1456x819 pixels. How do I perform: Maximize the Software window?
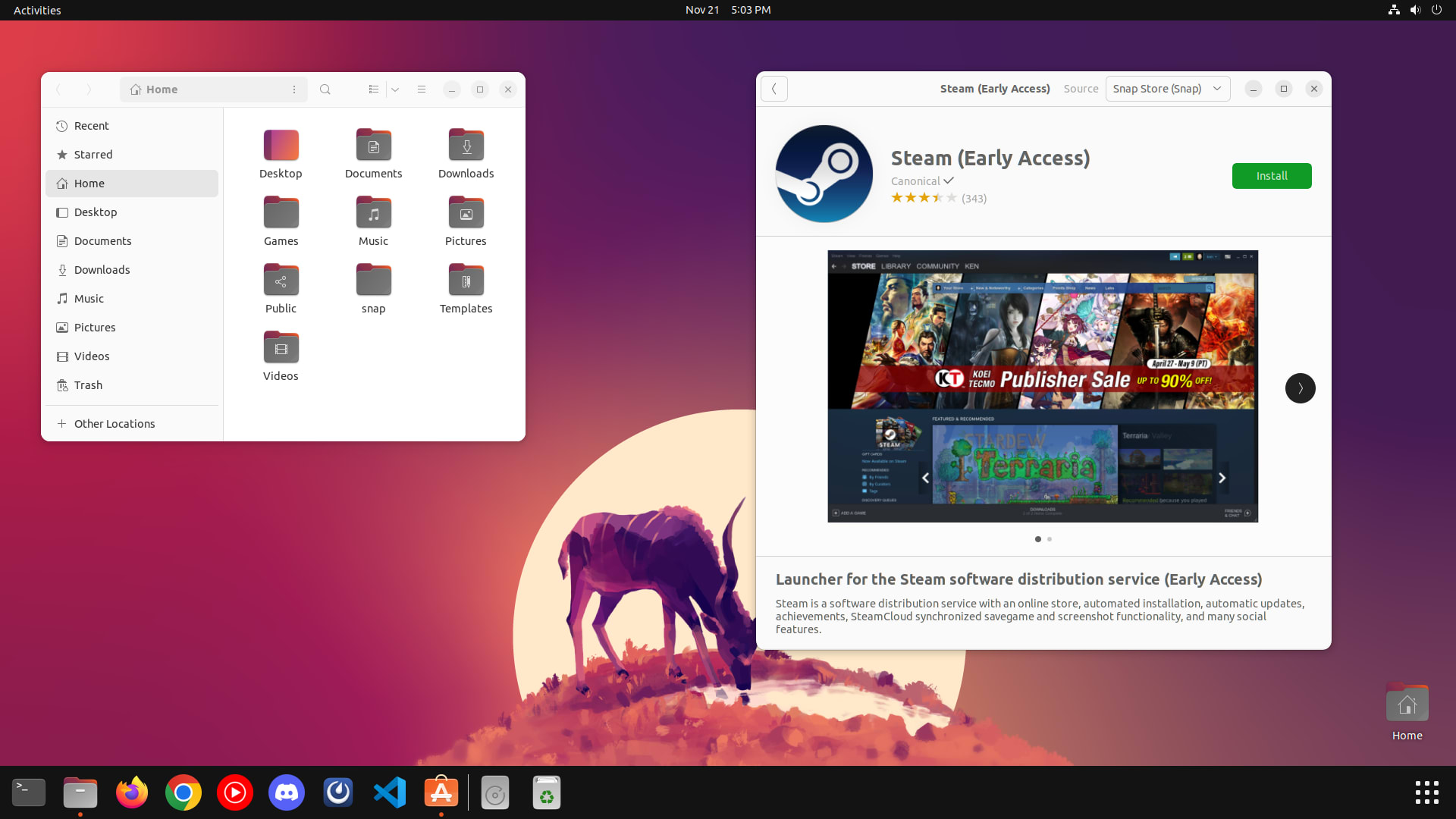(1284, 89)
